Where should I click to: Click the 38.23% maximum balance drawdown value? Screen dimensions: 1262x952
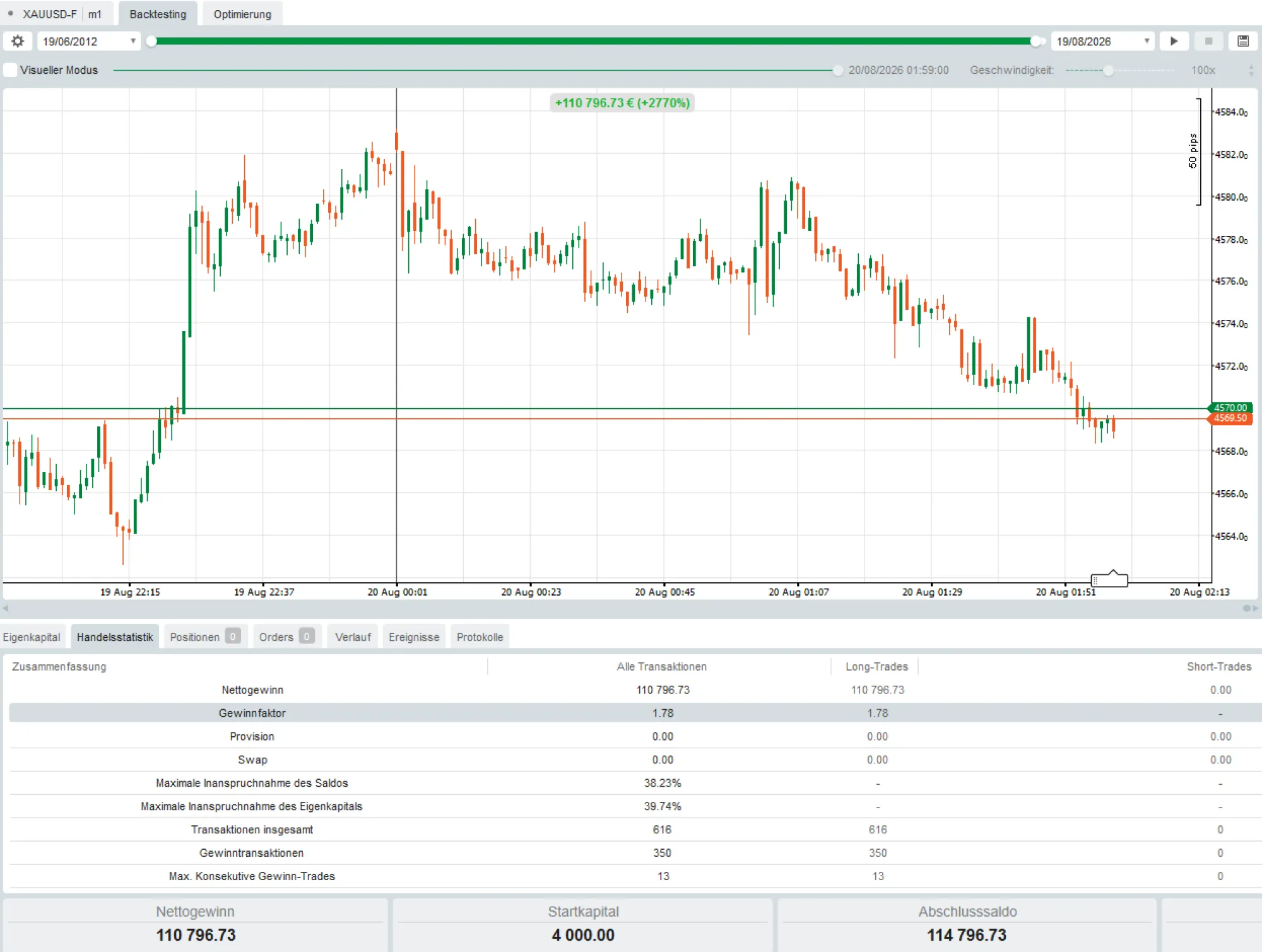(663, 783)
